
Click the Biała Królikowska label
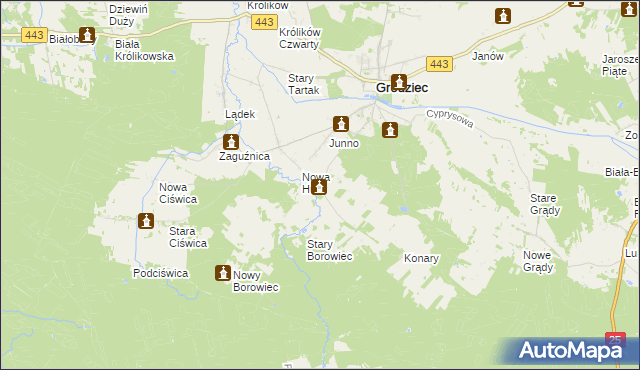[x=144, y=50]
